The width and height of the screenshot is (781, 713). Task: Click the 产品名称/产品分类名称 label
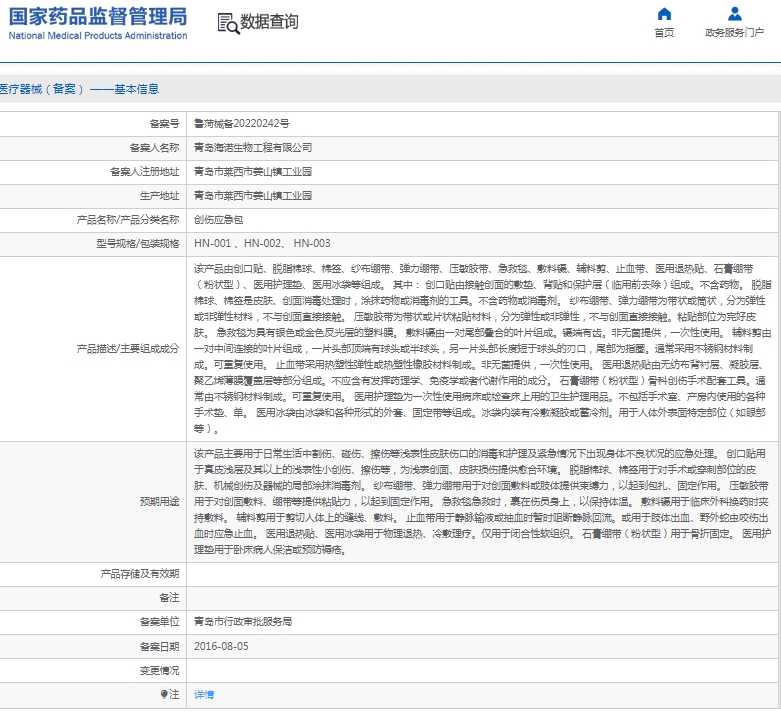click(128, 219)
